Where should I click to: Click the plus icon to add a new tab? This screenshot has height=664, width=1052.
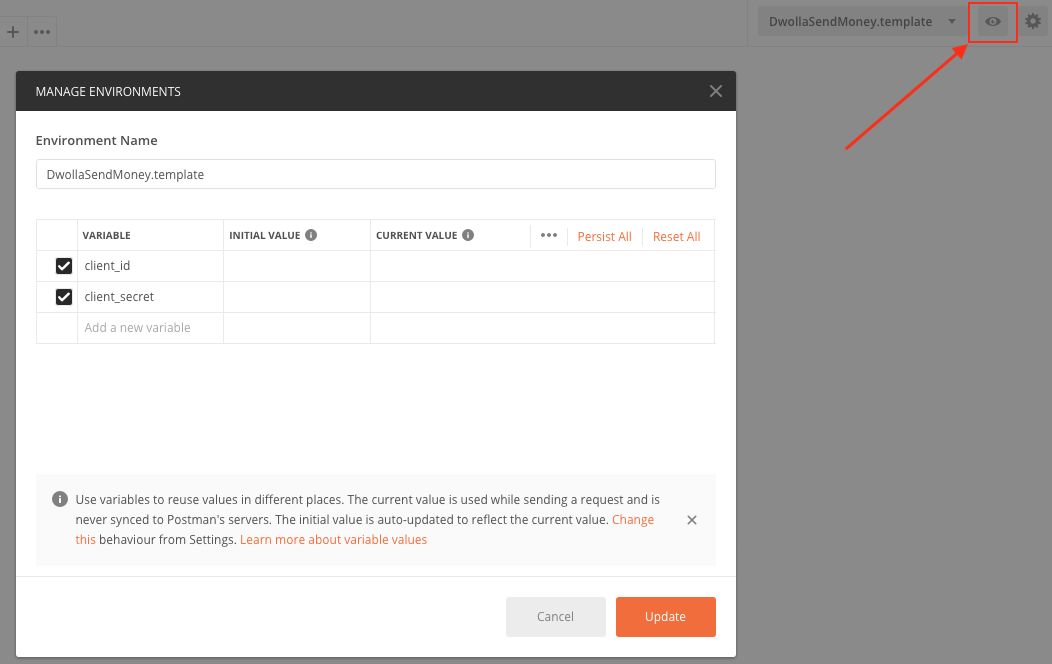tap(13, 32)
